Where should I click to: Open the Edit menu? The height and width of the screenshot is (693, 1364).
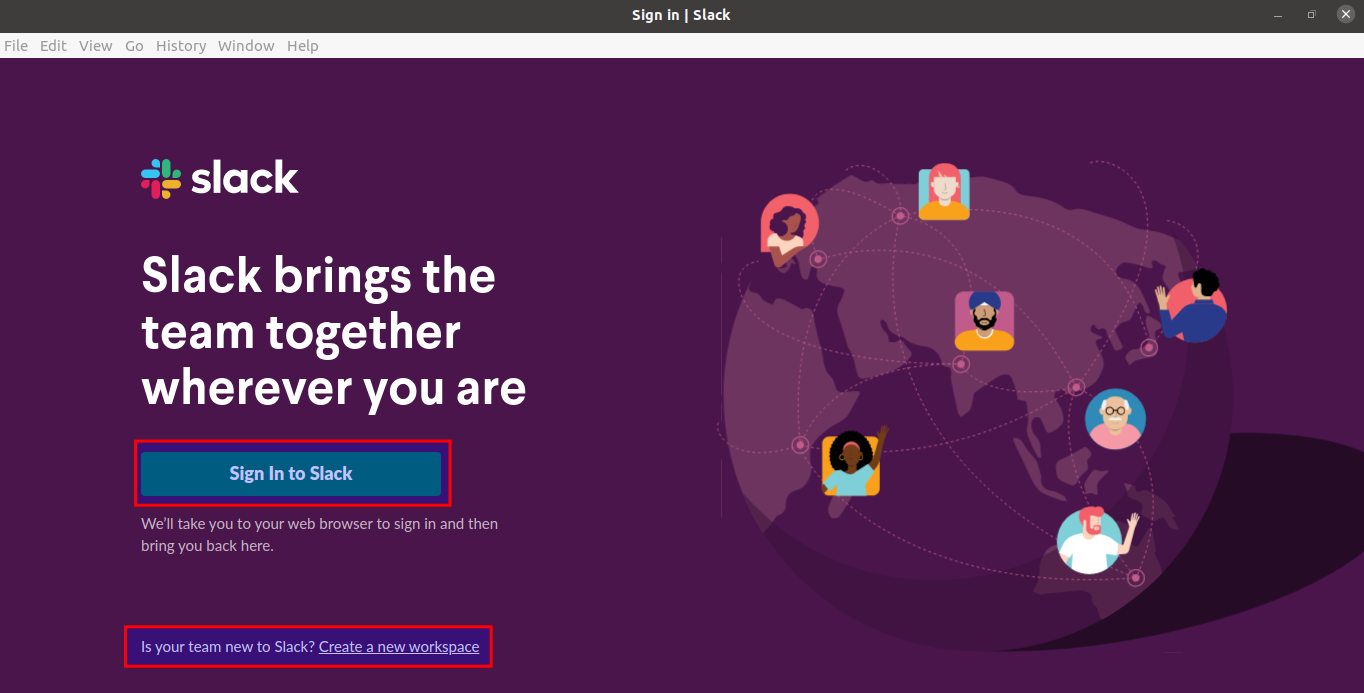click(x=53, y=46)
